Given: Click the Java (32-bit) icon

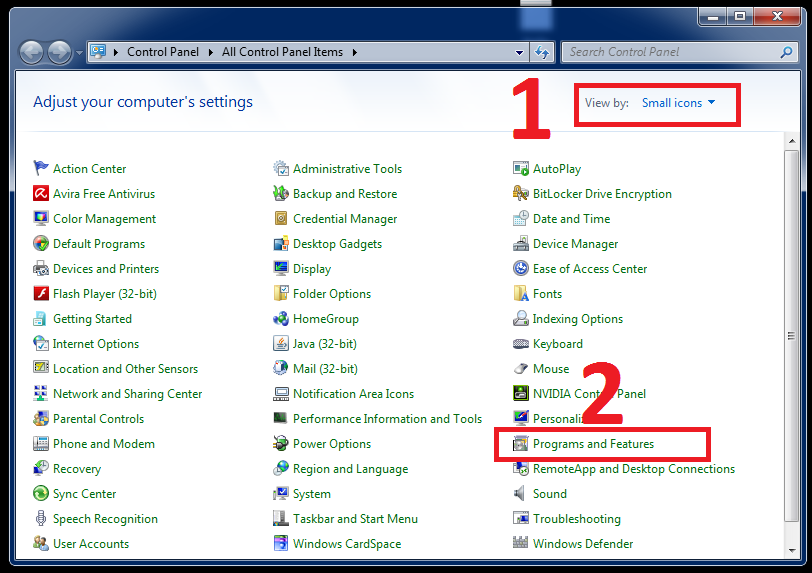Looking at the screenshot, I should coord(281,343).
